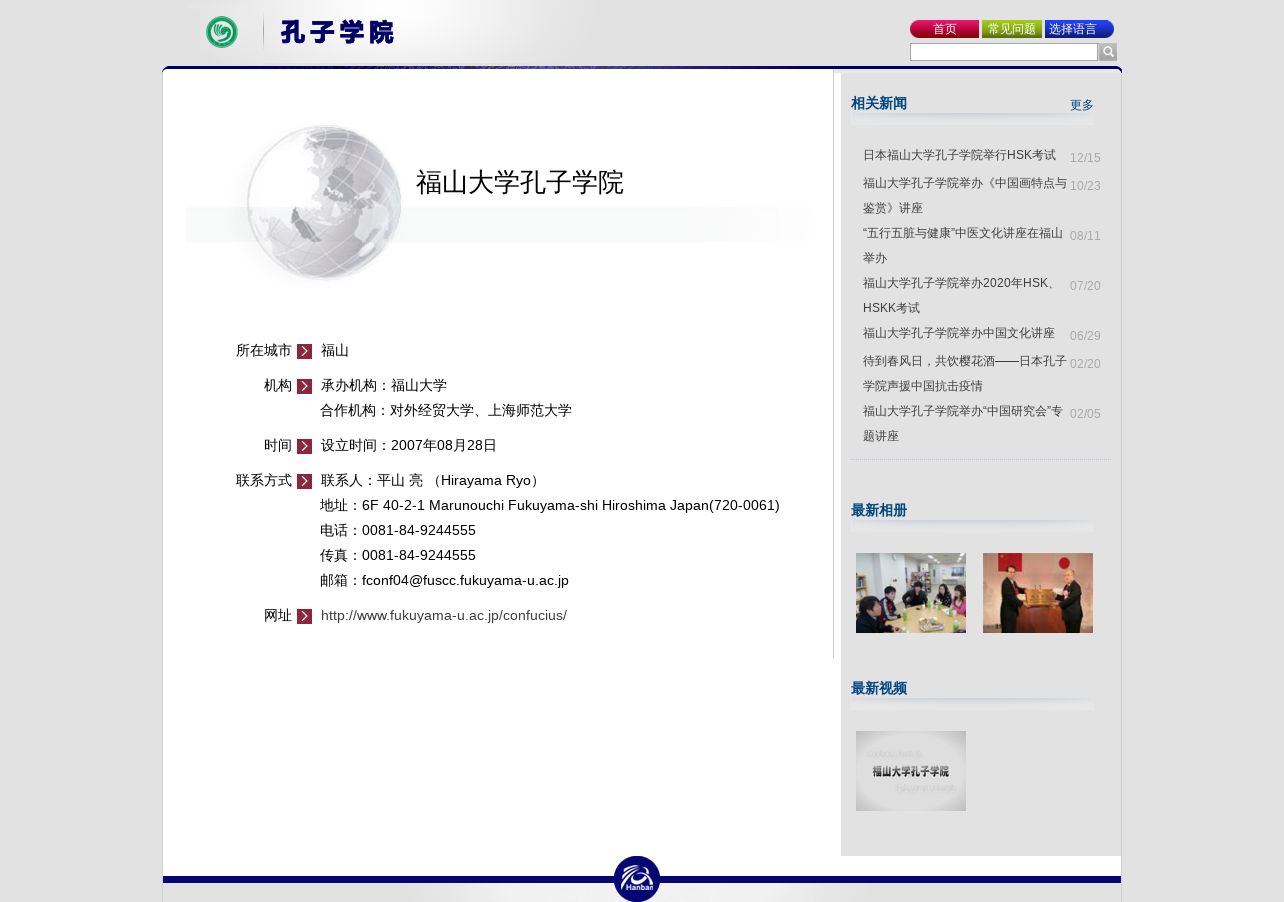Click the date 12/15 in news list
1284x902 pixels.
pos(1085,158)
